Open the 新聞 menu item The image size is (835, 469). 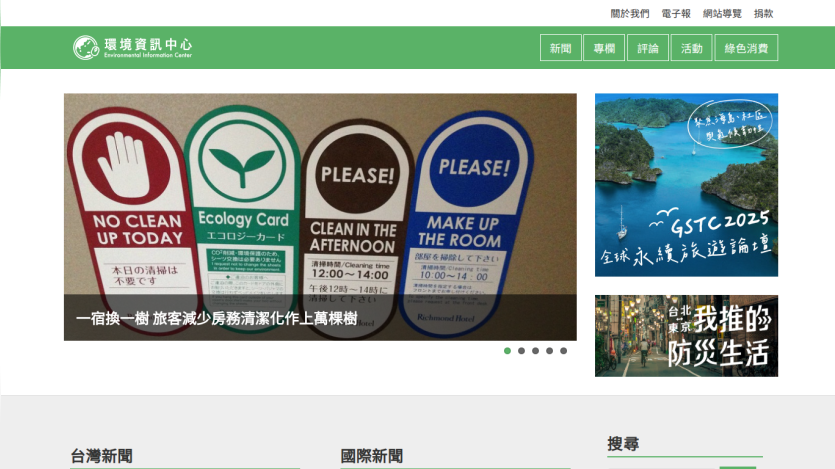560,48
